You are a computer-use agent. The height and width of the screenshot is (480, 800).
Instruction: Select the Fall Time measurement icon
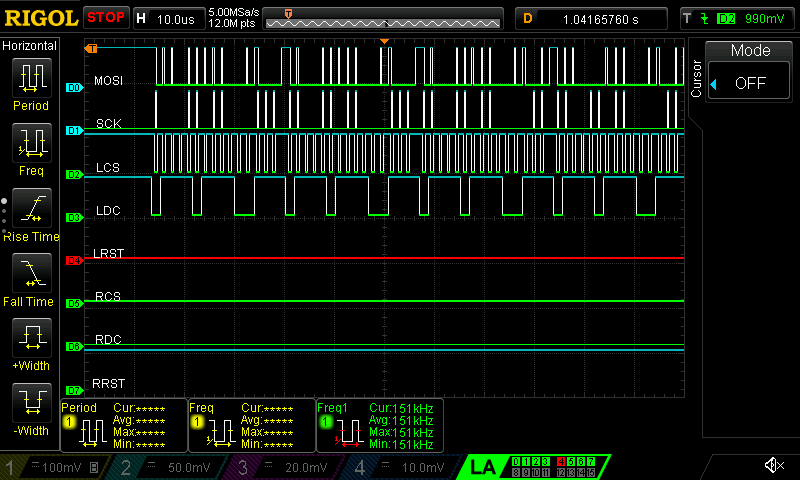pyautogui.click(x=31, y=273)
